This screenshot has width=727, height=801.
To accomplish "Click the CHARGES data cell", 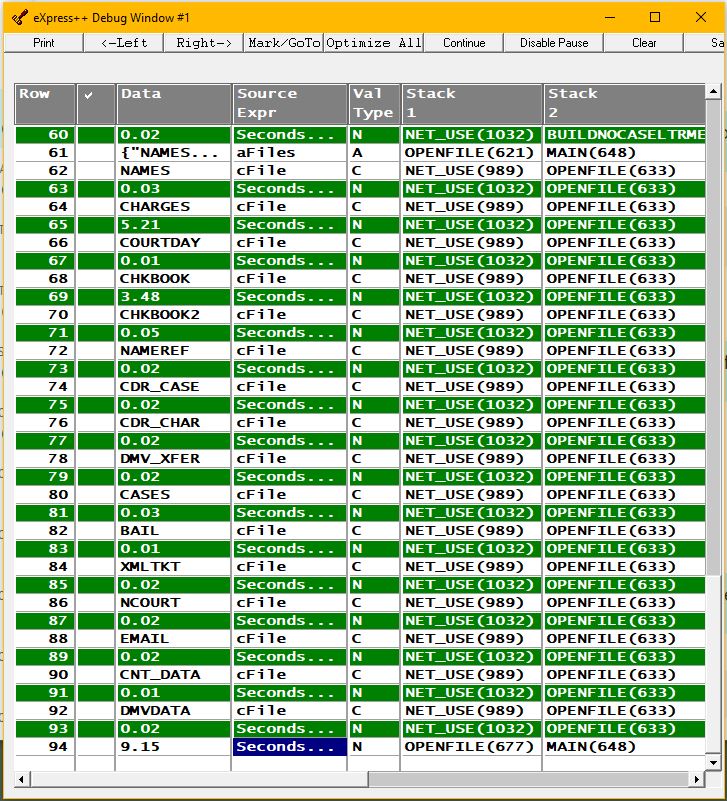I will [174, 207].
